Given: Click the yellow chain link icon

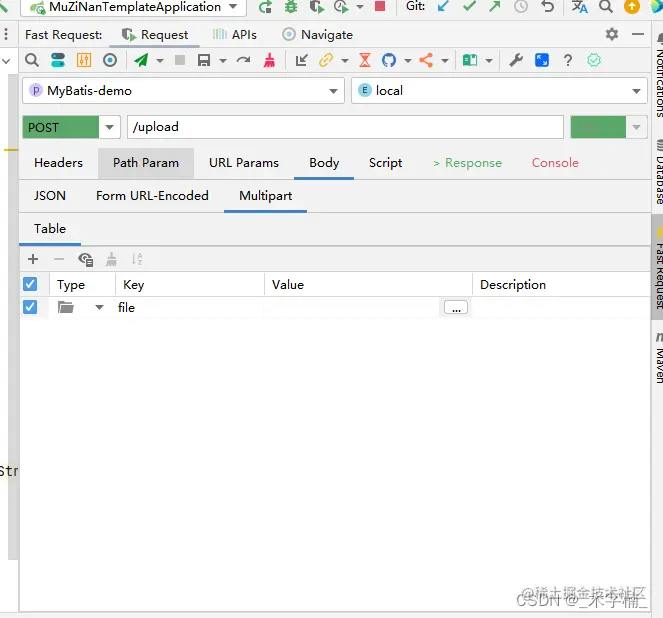Looking at the screenshot, I should coord(326,60).
